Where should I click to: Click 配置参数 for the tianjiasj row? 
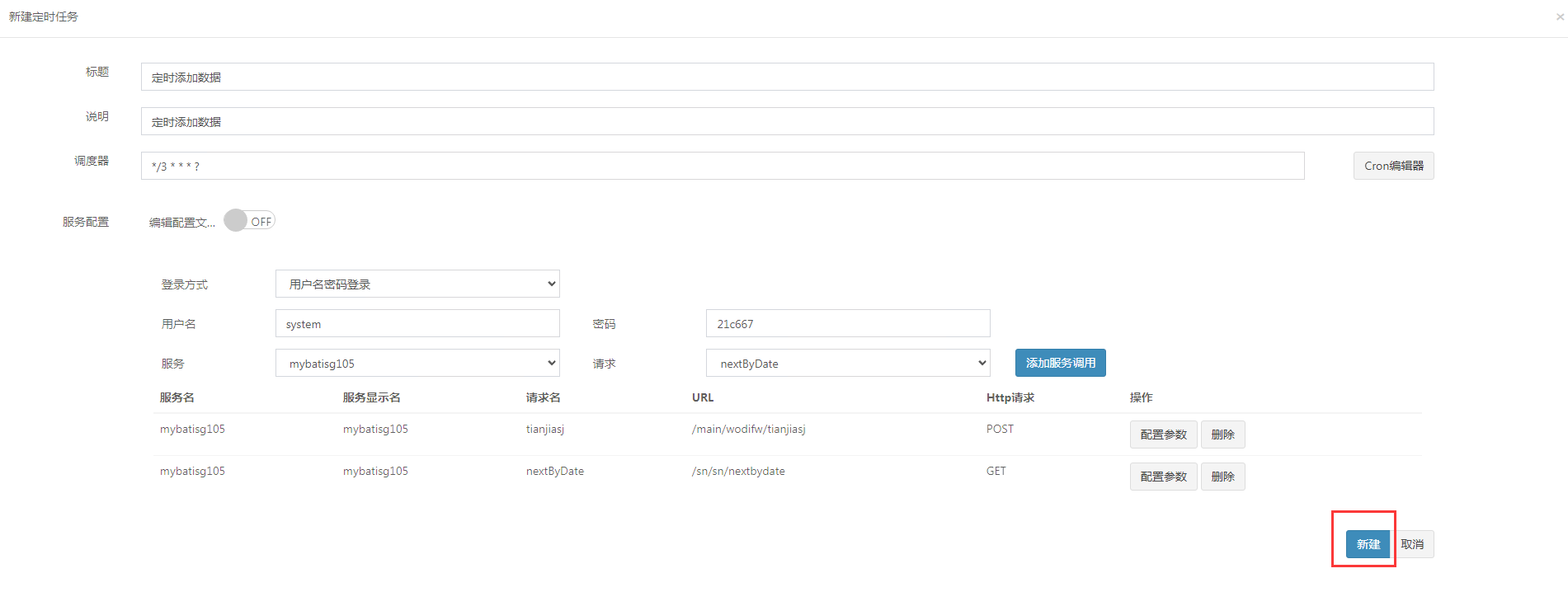tap(1163, 435)
